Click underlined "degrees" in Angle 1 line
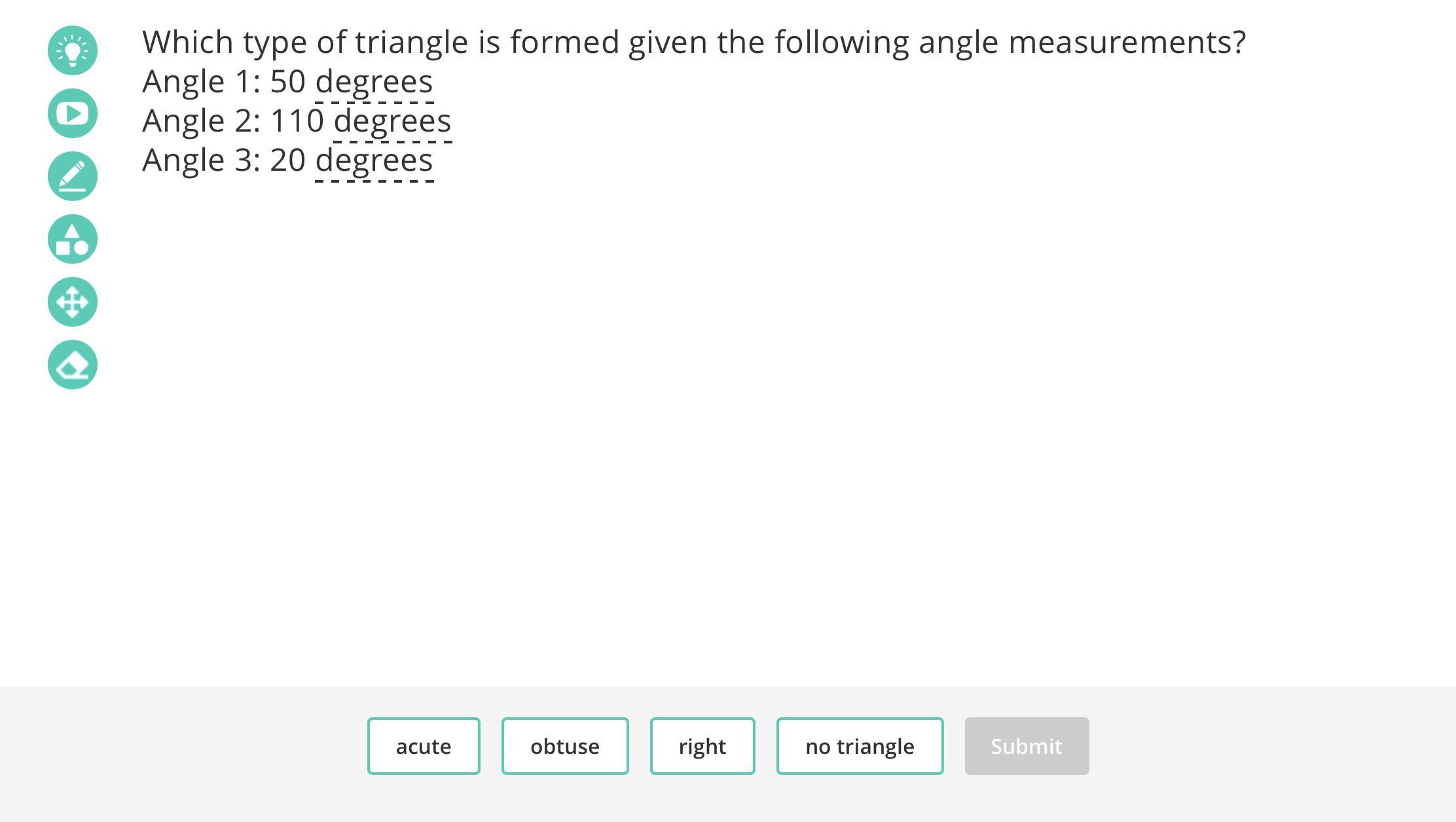The image size is (1456, 822). pos(374,83)
